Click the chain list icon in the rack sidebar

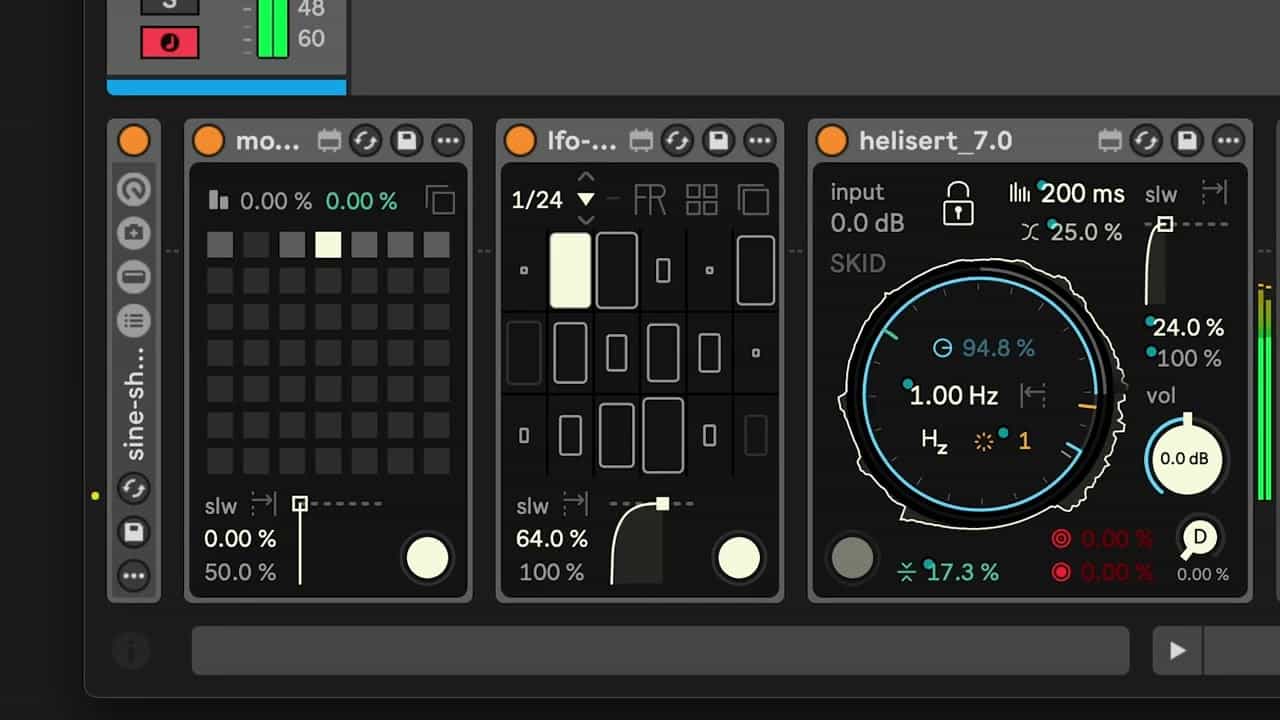click(x=134, y=321)
